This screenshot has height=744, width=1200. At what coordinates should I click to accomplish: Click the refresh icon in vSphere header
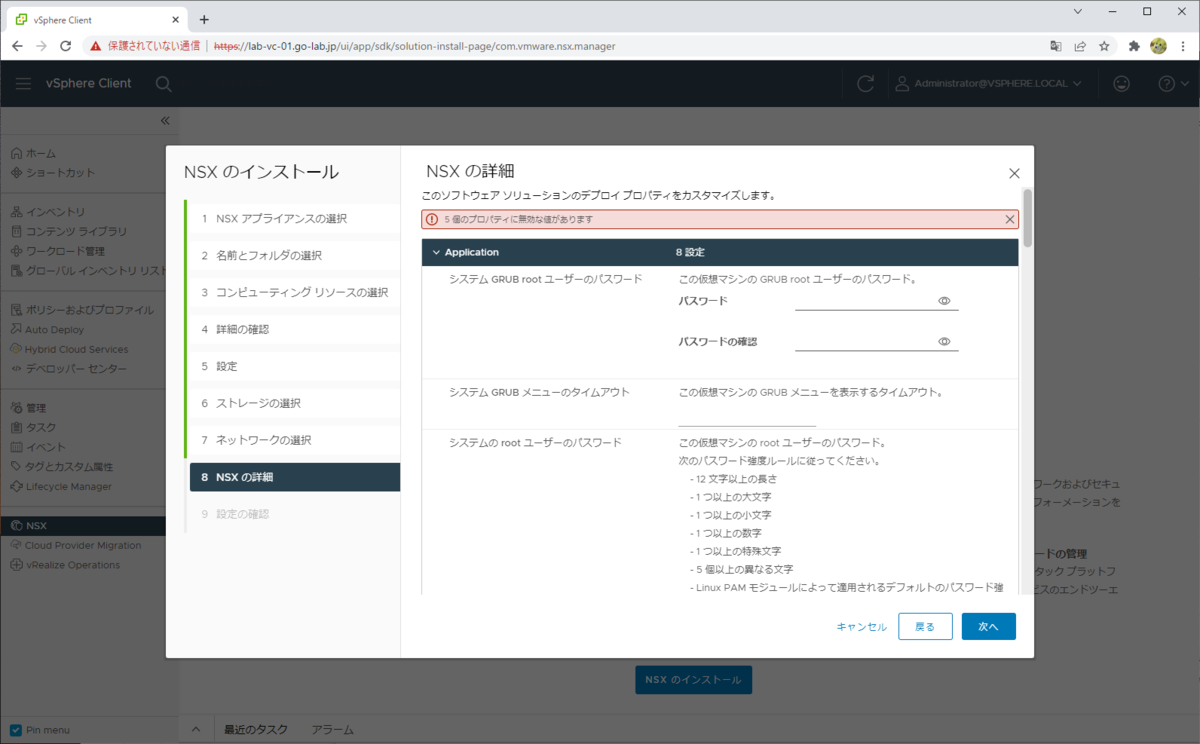866,84
